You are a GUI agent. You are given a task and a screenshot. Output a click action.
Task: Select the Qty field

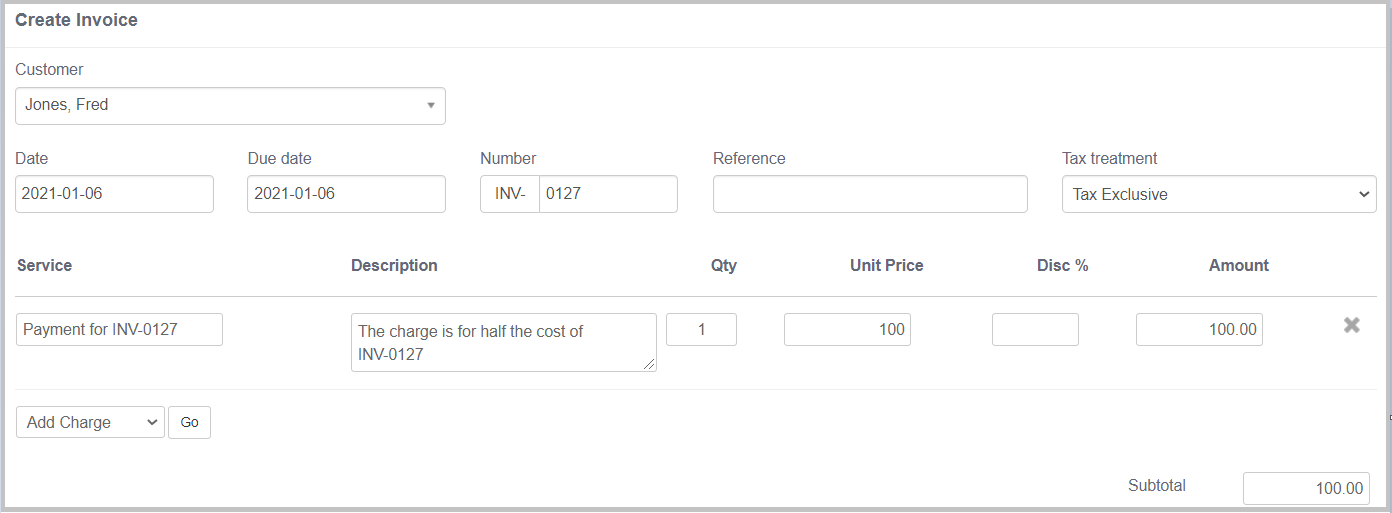(x=701, y=329)
